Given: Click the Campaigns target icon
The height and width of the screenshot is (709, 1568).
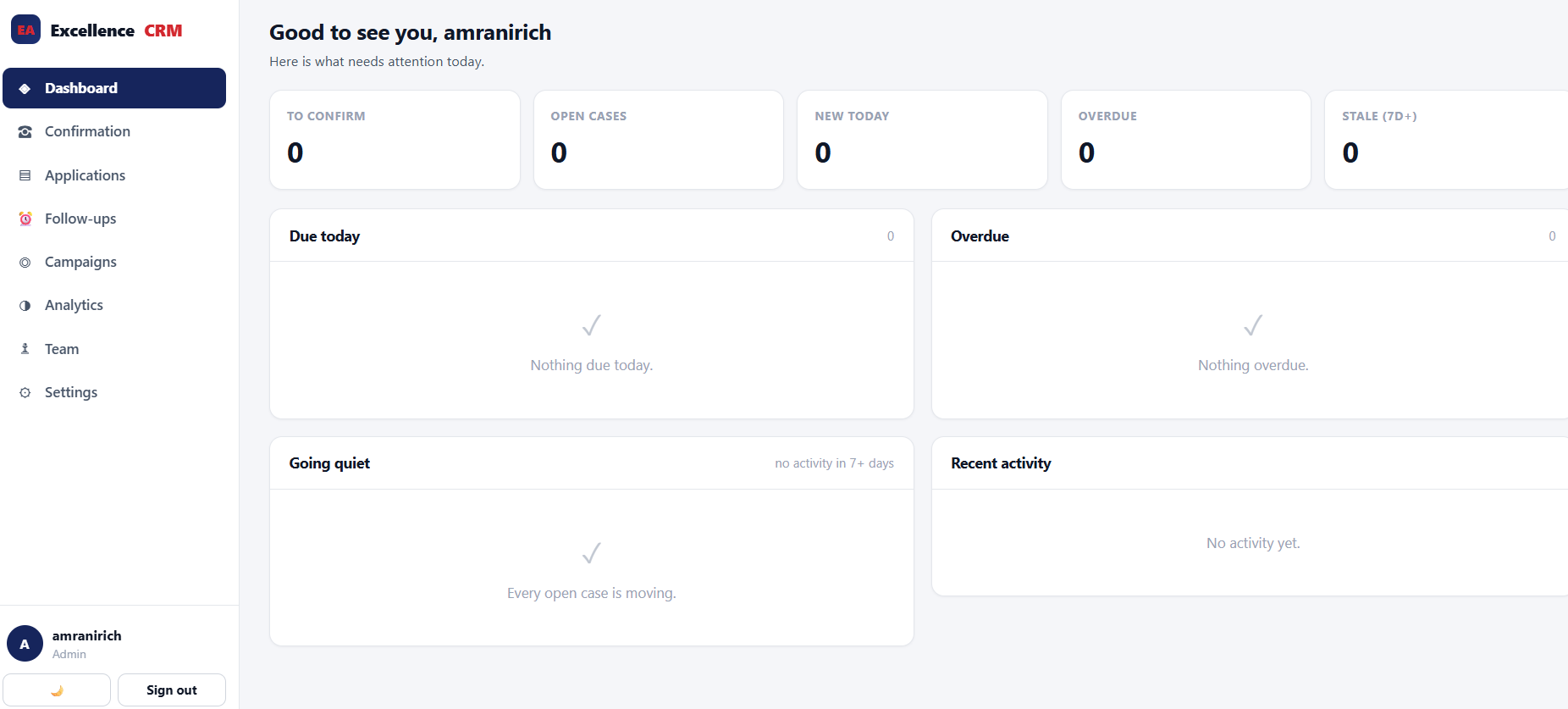Looking at the screenshot, I should coord(25,263).
